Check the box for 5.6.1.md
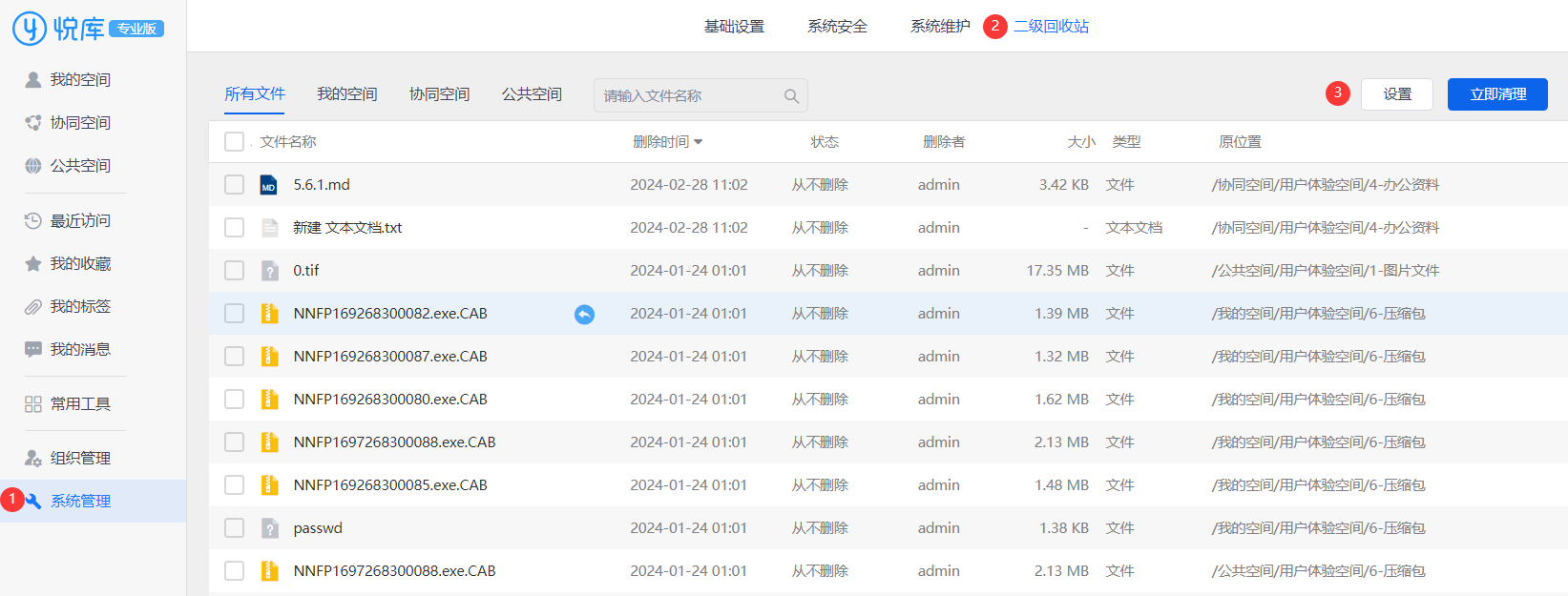The width and height of the screenshot is (1568, 596). click(x=234, y=185)
